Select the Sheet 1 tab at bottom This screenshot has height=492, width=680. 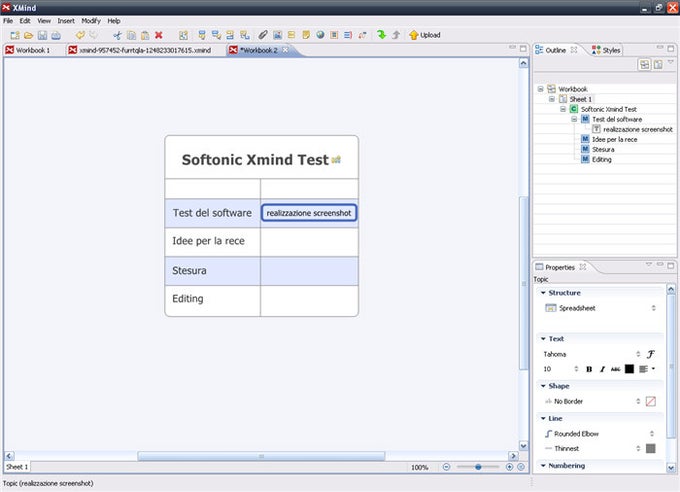17,467
